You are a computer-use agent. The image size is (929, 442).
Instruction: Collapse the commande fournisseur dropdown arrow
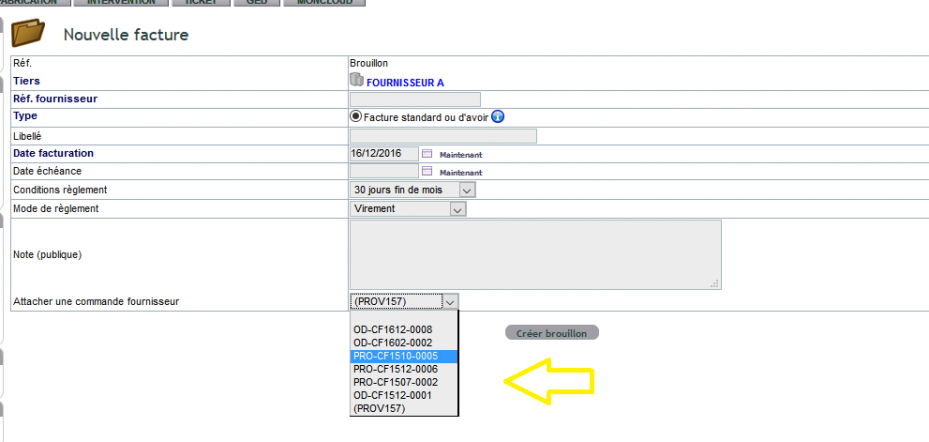pos(450,302)
